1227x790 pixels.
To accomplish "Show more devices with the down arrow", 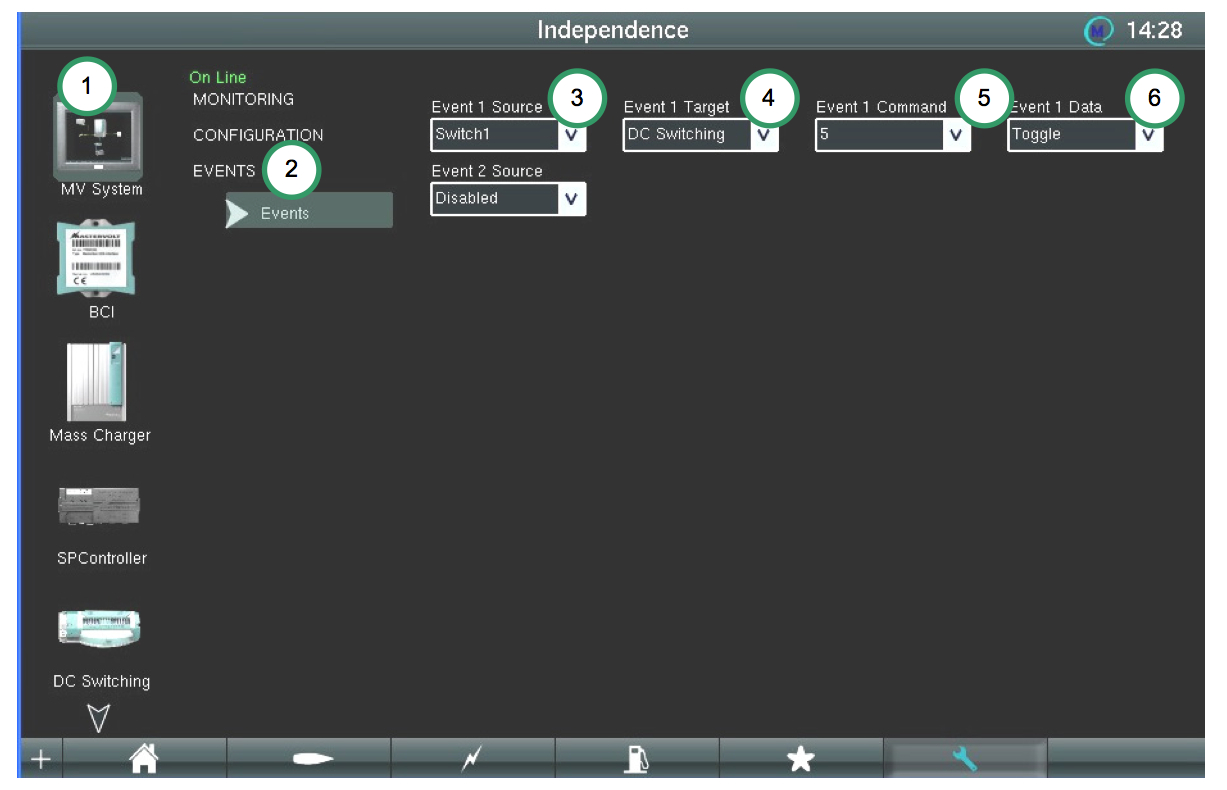I will coord(99,718).
